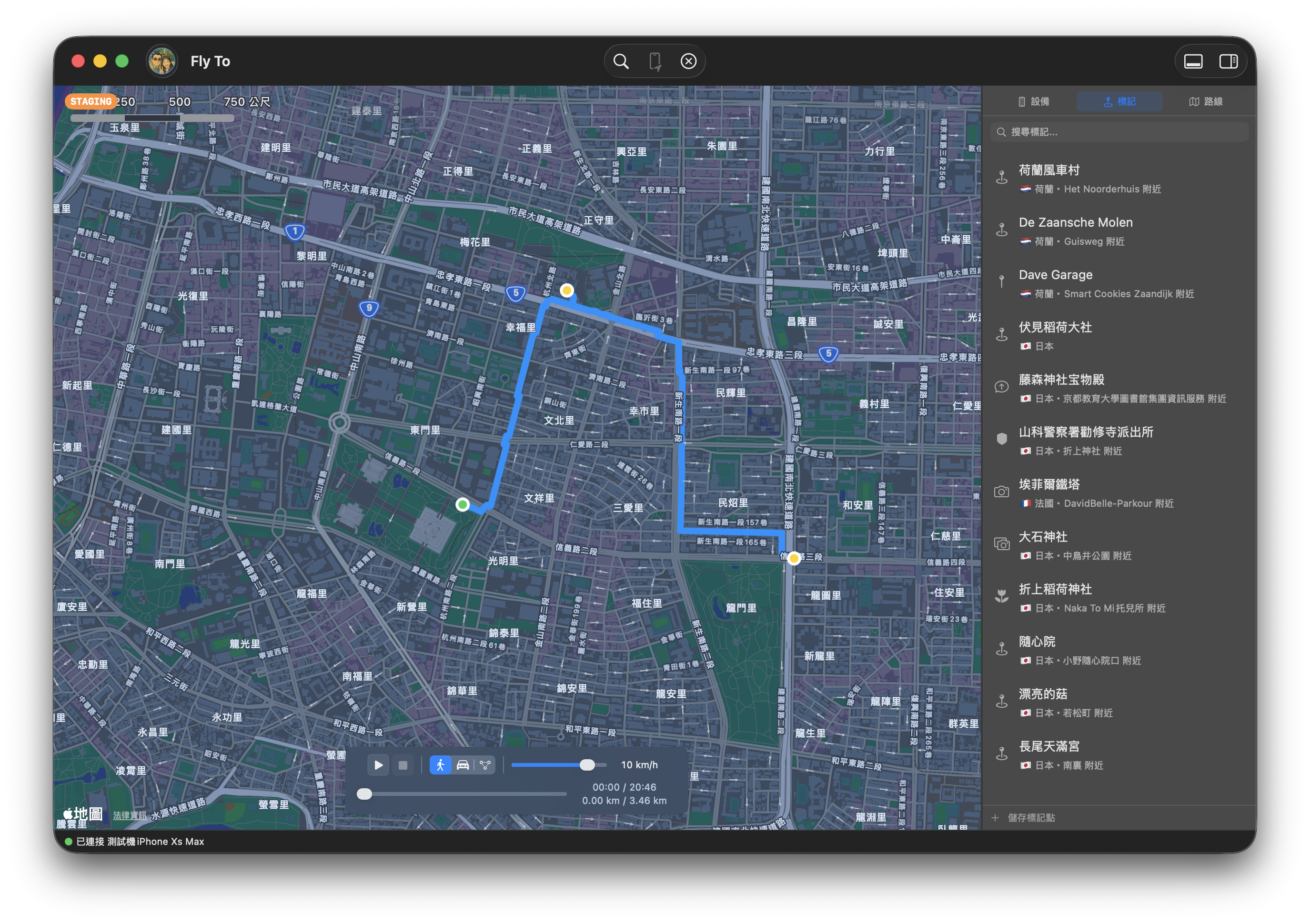1310x924 pixels.
Task: Stop the simulation with the square stop button
Action: [403, 765]
